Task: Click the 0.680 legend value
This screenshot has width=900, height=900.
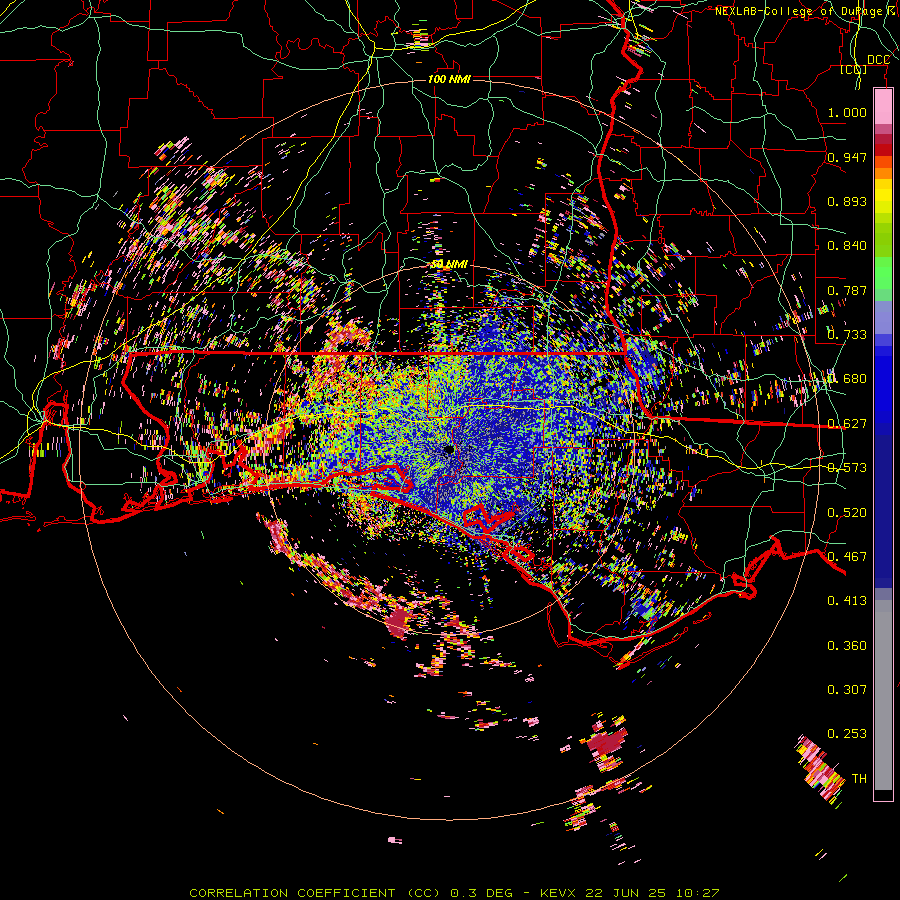Action: coord(847,379)
